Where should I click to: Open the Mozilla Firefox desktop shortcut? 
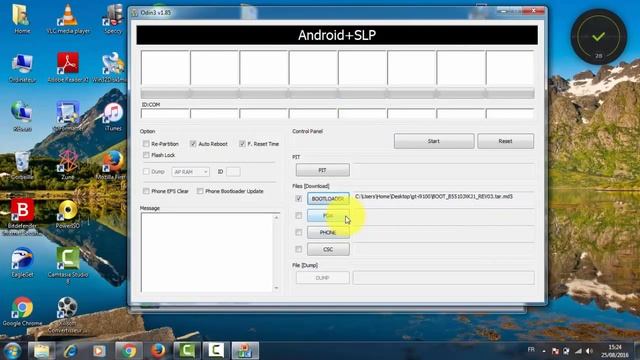(x=112, y=165)
